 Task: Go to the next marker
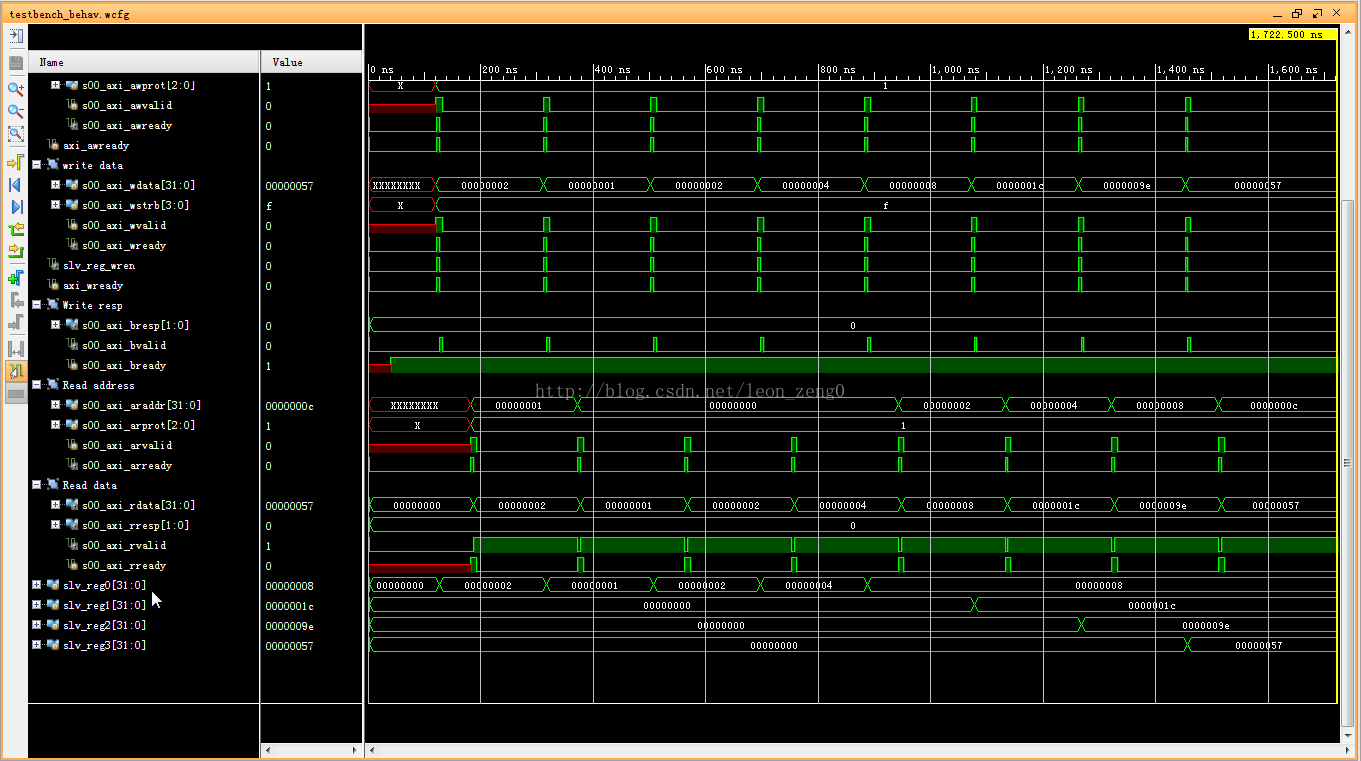coord(16,323)
